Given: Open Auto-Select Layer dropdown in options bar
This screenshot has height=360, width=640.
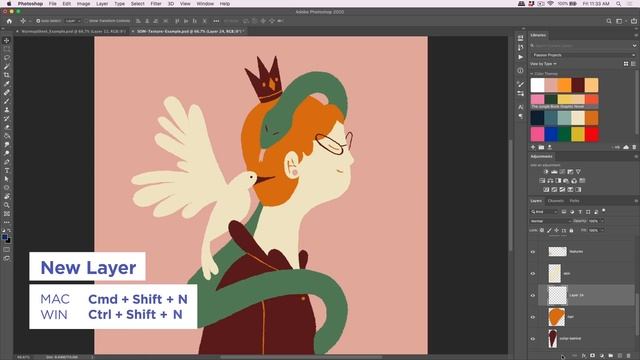Looking at the screenshot, I should point(73,21).
